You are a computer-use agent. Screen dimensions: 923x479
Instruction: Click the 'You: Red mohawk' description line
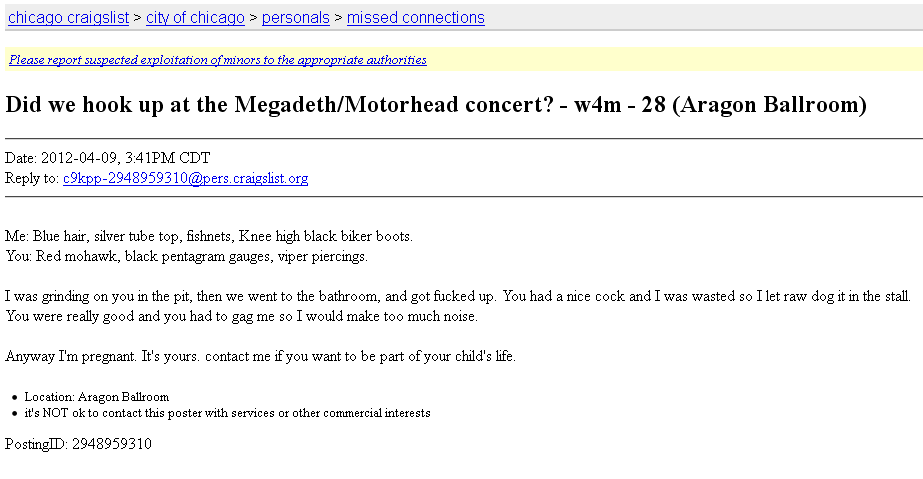click(187, 257)
